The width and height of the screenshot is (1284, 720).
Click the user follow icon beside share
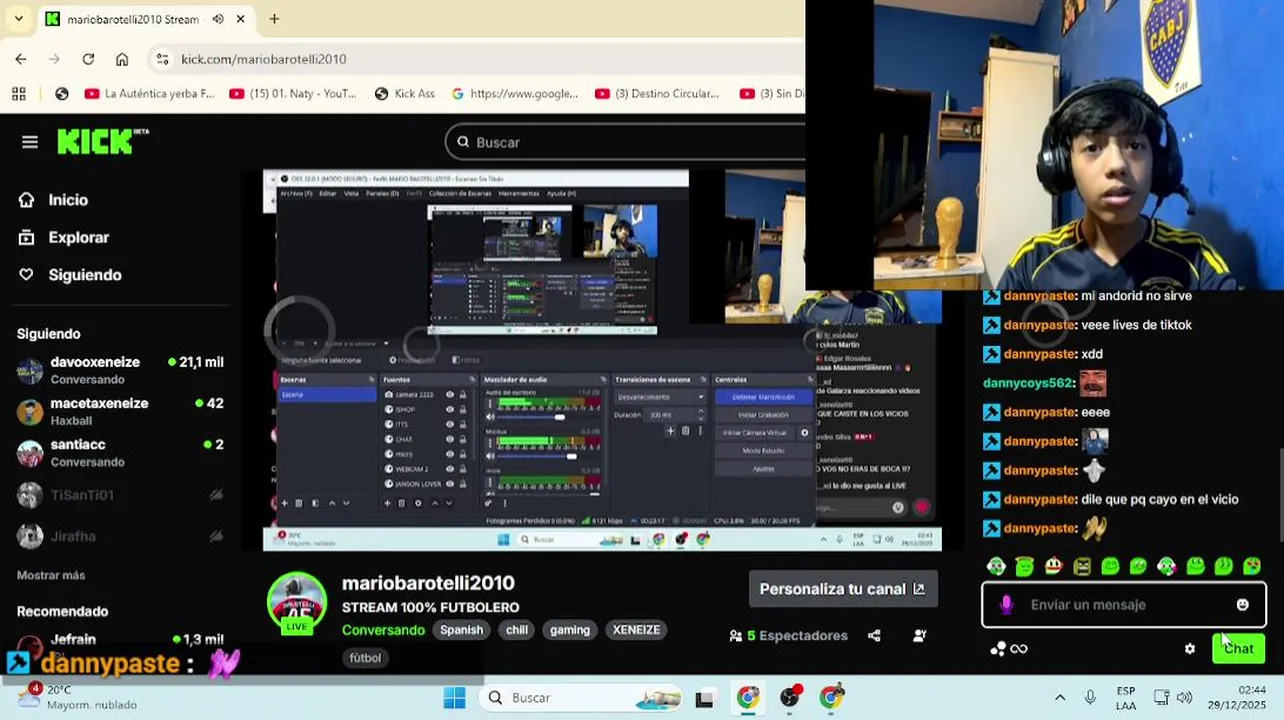tap(920, 636)
